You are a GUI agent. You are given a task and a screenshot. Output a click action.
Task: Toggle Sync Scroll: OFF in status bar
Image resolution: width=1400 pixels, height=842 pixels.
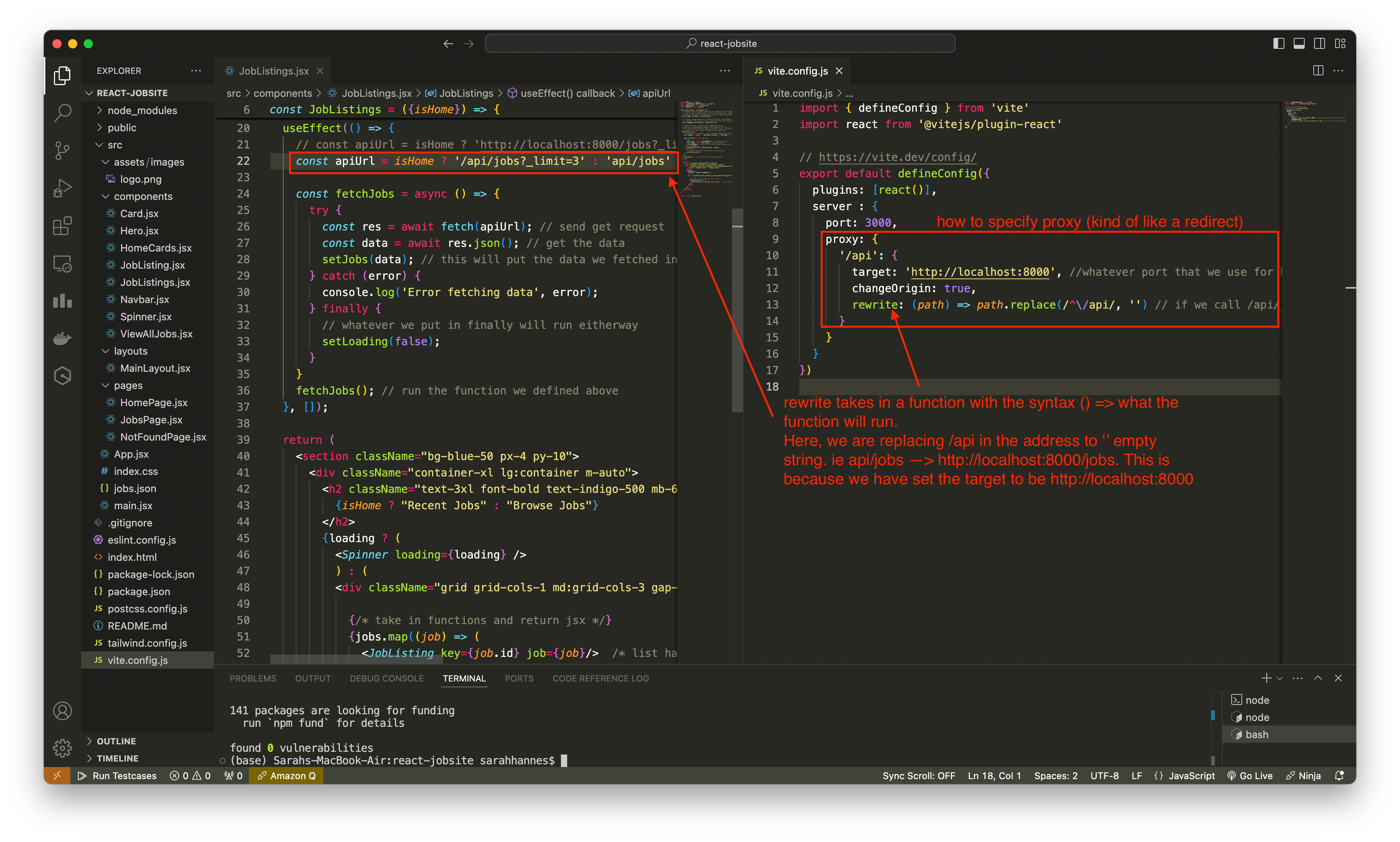pyautogui.click(x=918, y=776)
